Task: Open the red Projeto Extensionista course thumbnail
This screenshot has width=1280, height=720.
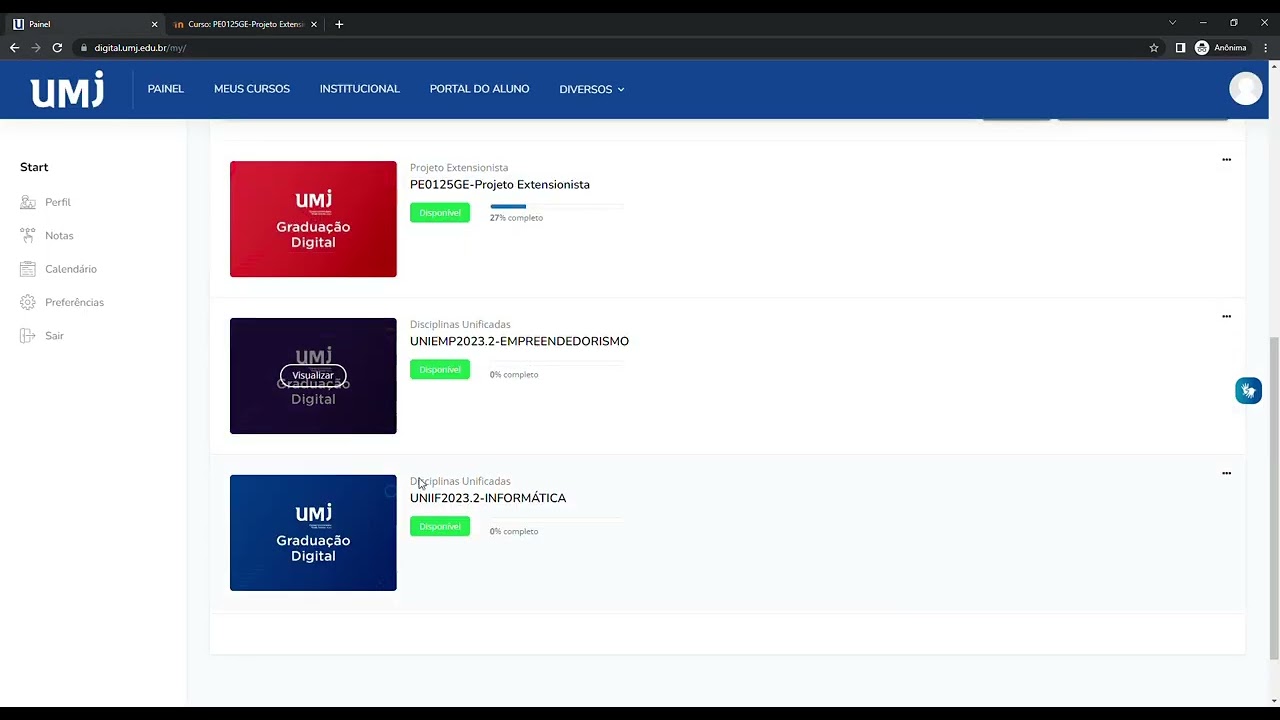Action: coord(313,219)
